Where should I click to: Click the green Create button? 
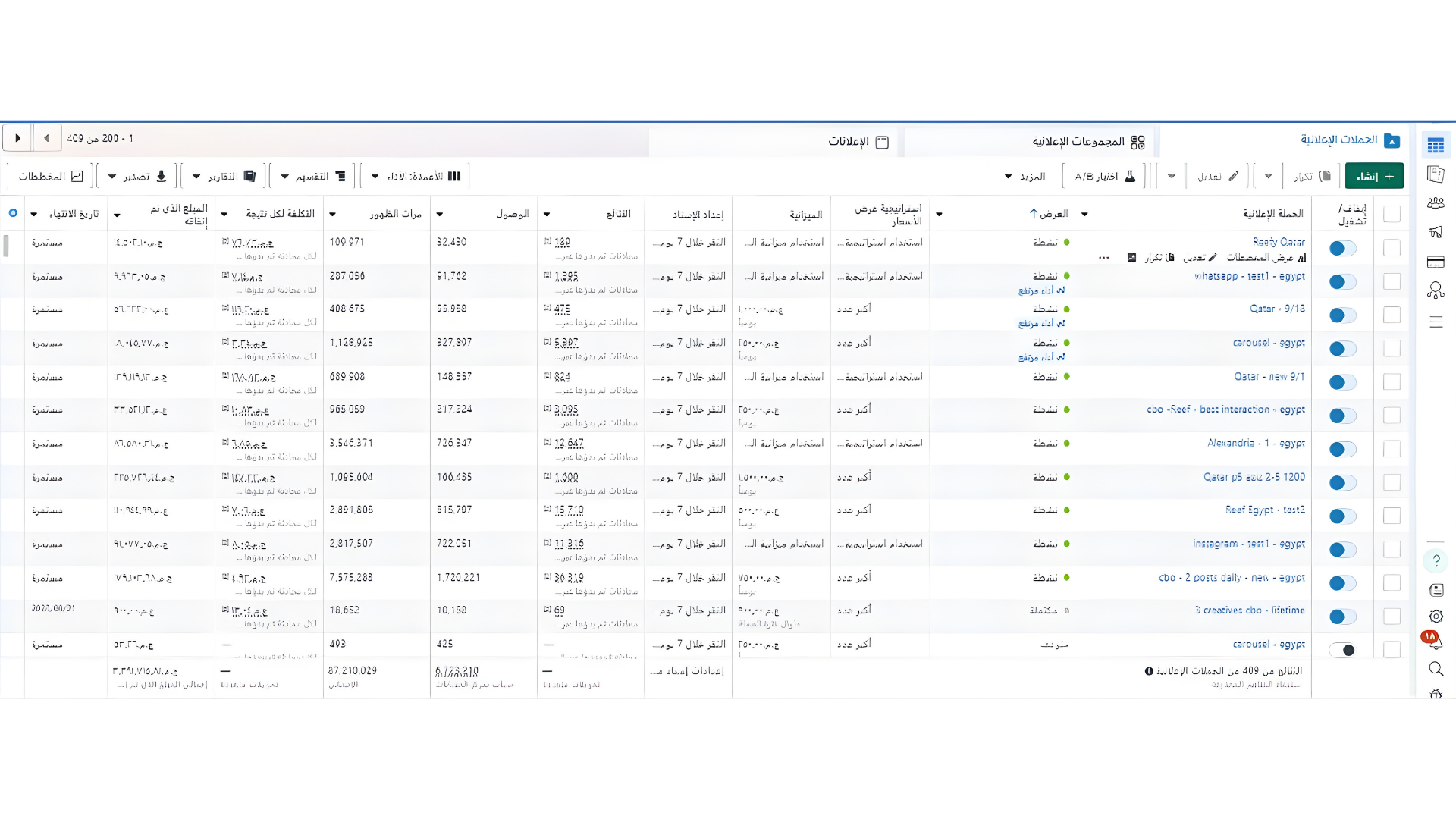point(1373,176)
